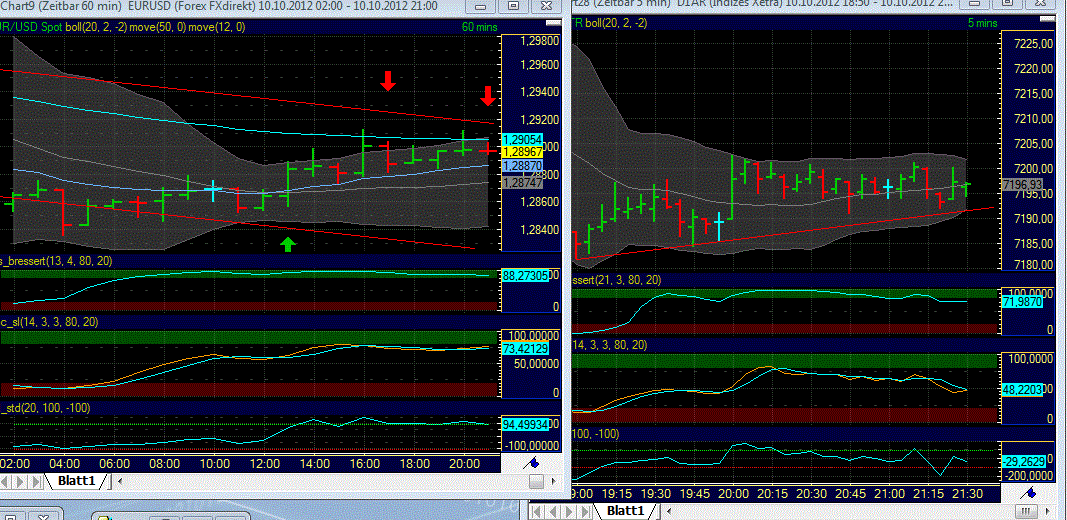This screenshot has height=520, width=1067.
Task: Click the 1,29800 value on EURUSD price axis
Action: 539,41
